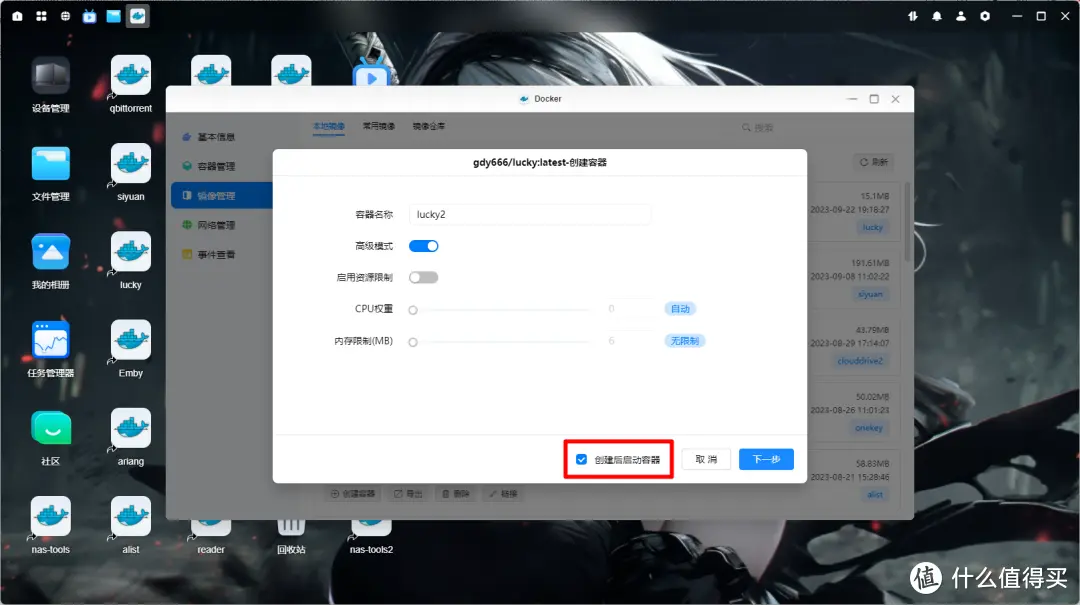Disable the 高级模式 toggle

(423, 245)
